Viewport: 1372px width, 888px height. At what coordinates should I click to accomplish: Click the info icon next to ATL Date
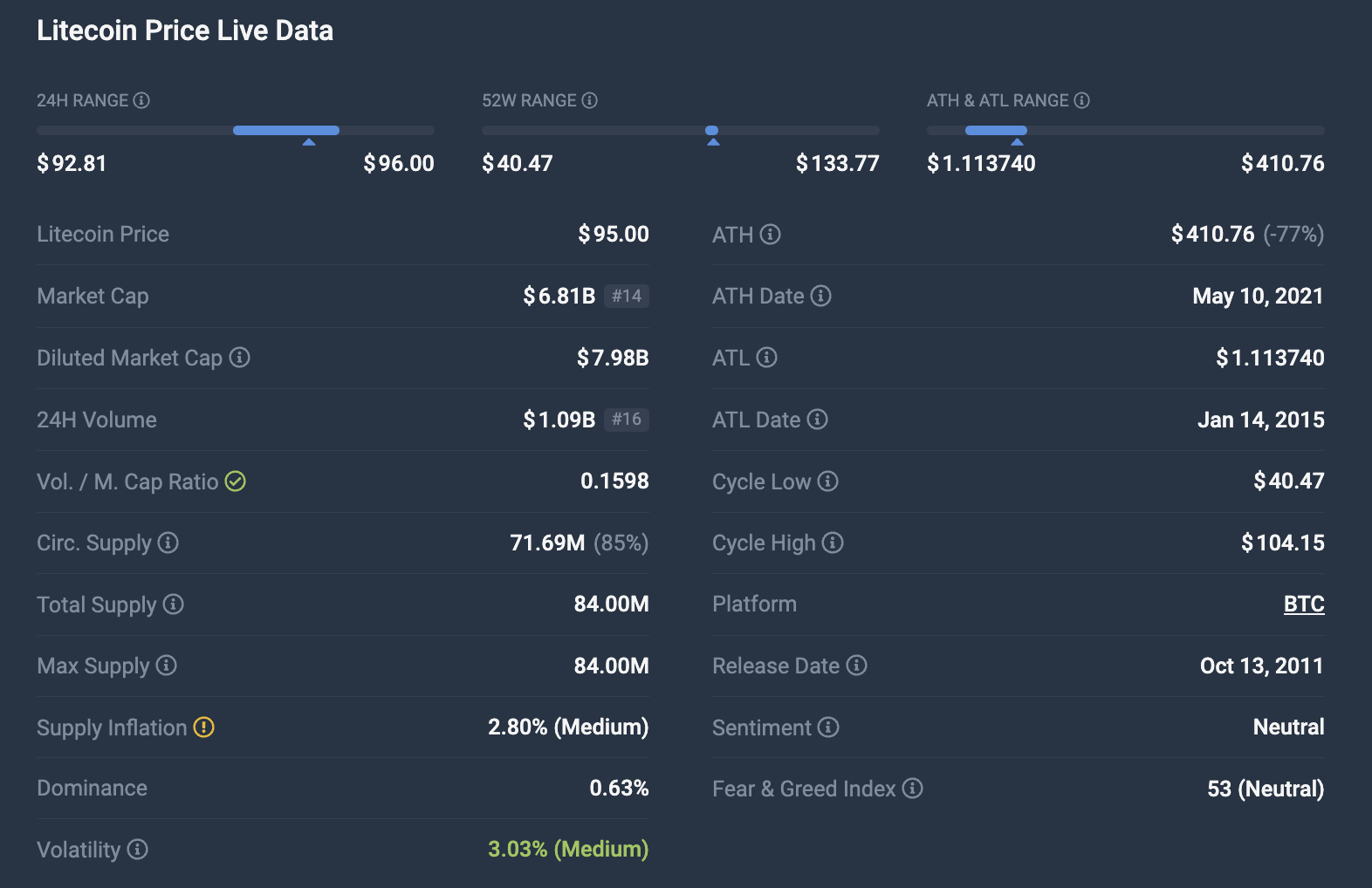tap(818, 420)
